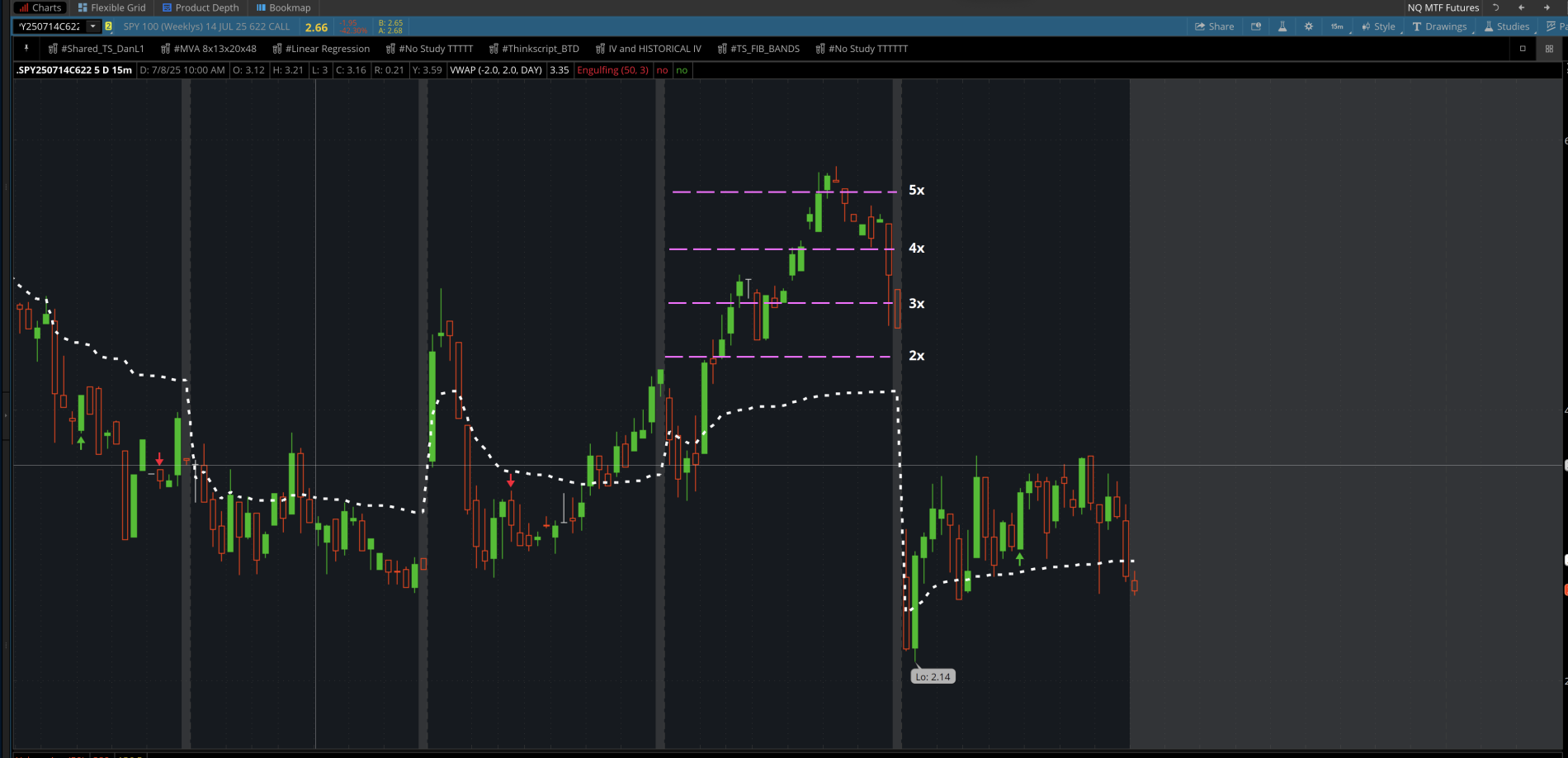Click the reload arrow icon beside NQ MTF Futures
The image size is (1568, 758).
pos(1495,7)
